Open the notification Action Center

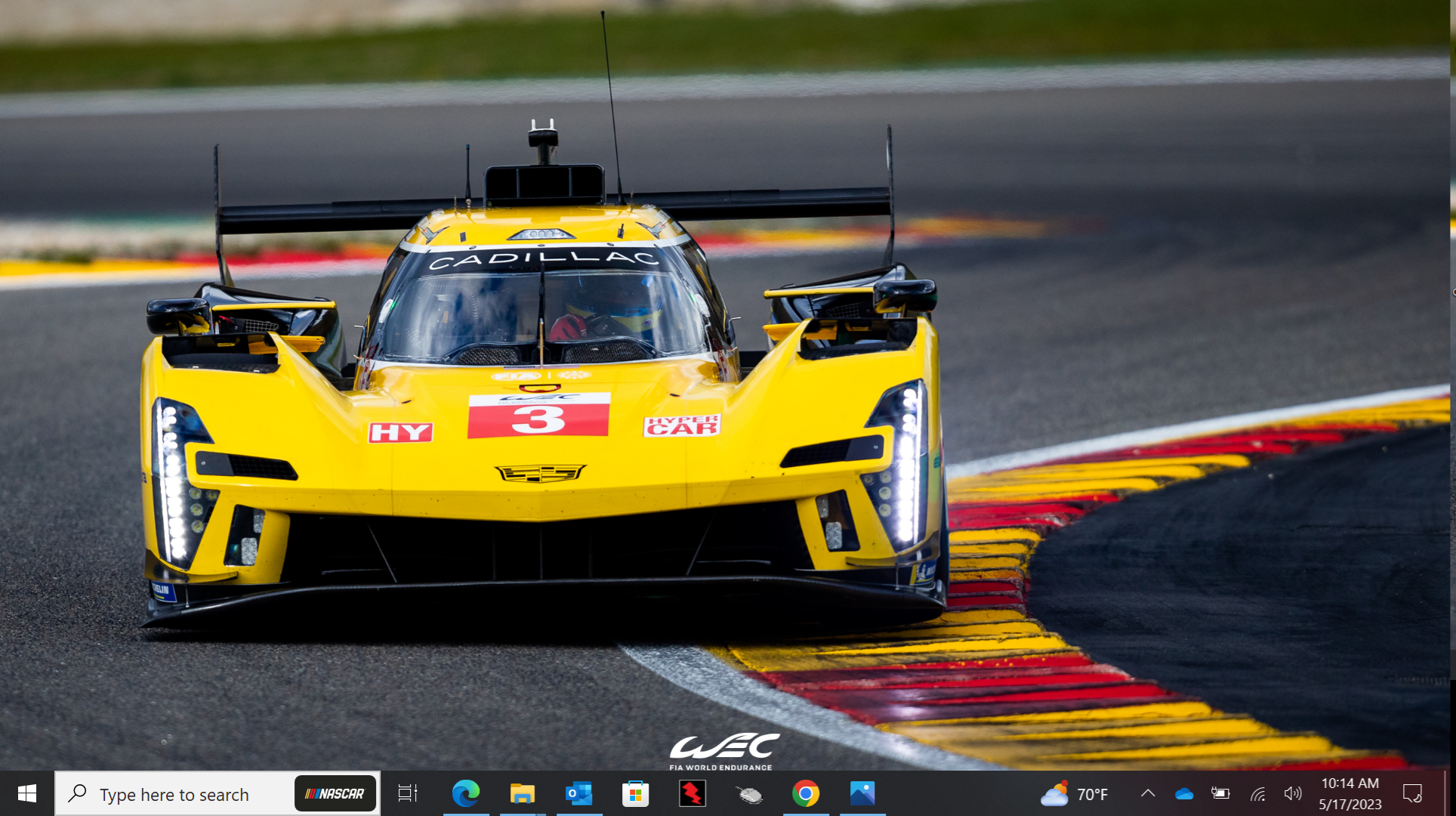click(x=1412, y=793)
